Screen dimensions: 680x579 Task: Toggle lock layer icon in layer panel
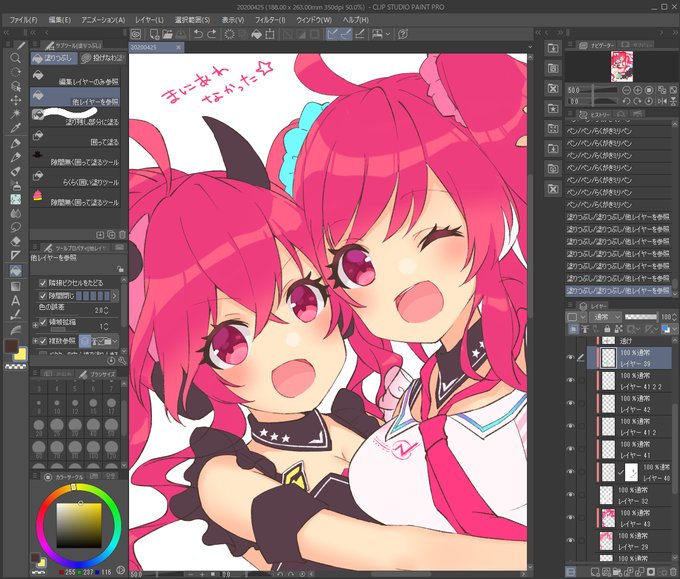coord(607,329)
